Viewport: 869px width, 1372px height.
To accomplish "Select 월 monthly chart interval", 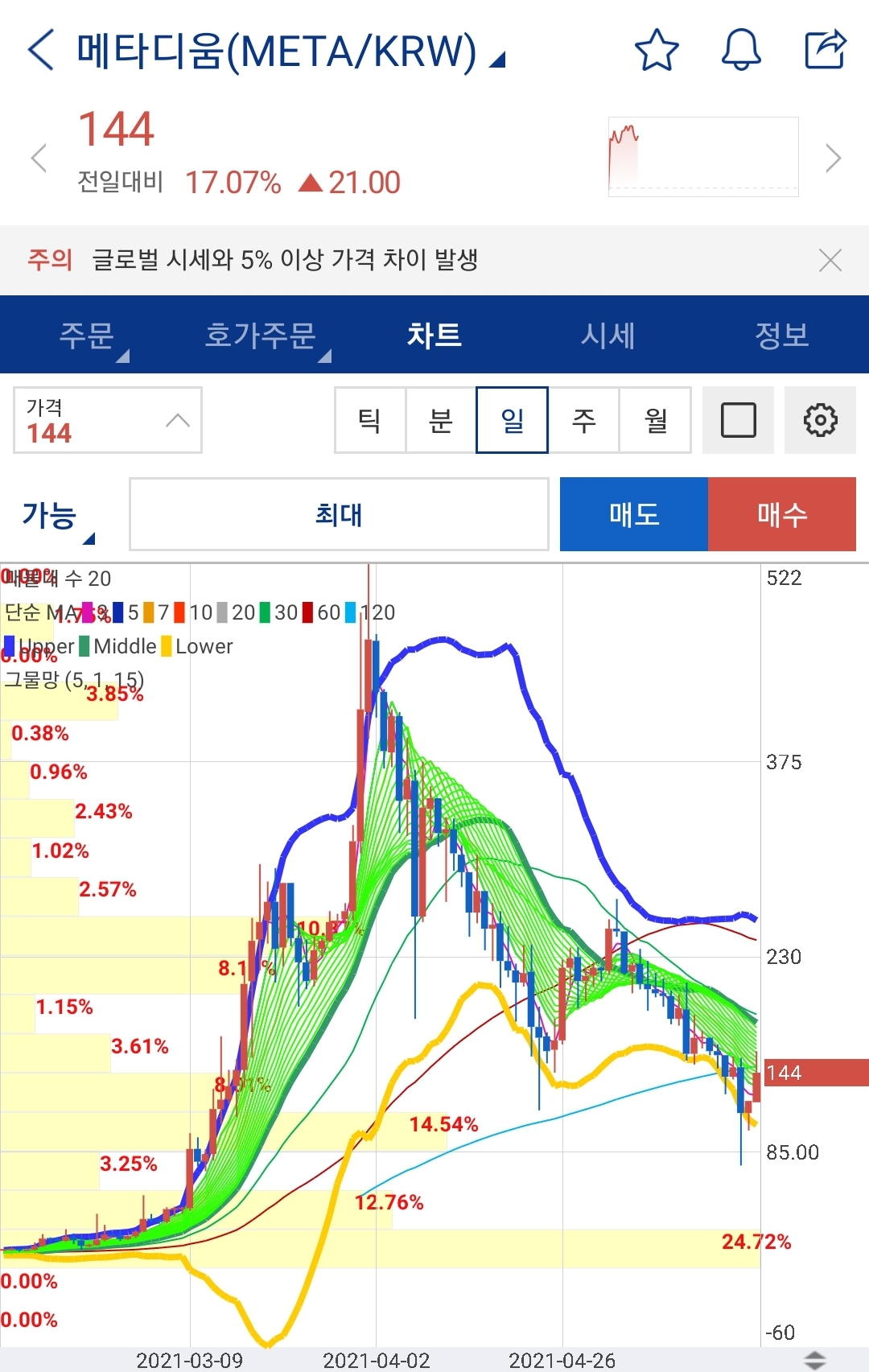I will 655,420.
